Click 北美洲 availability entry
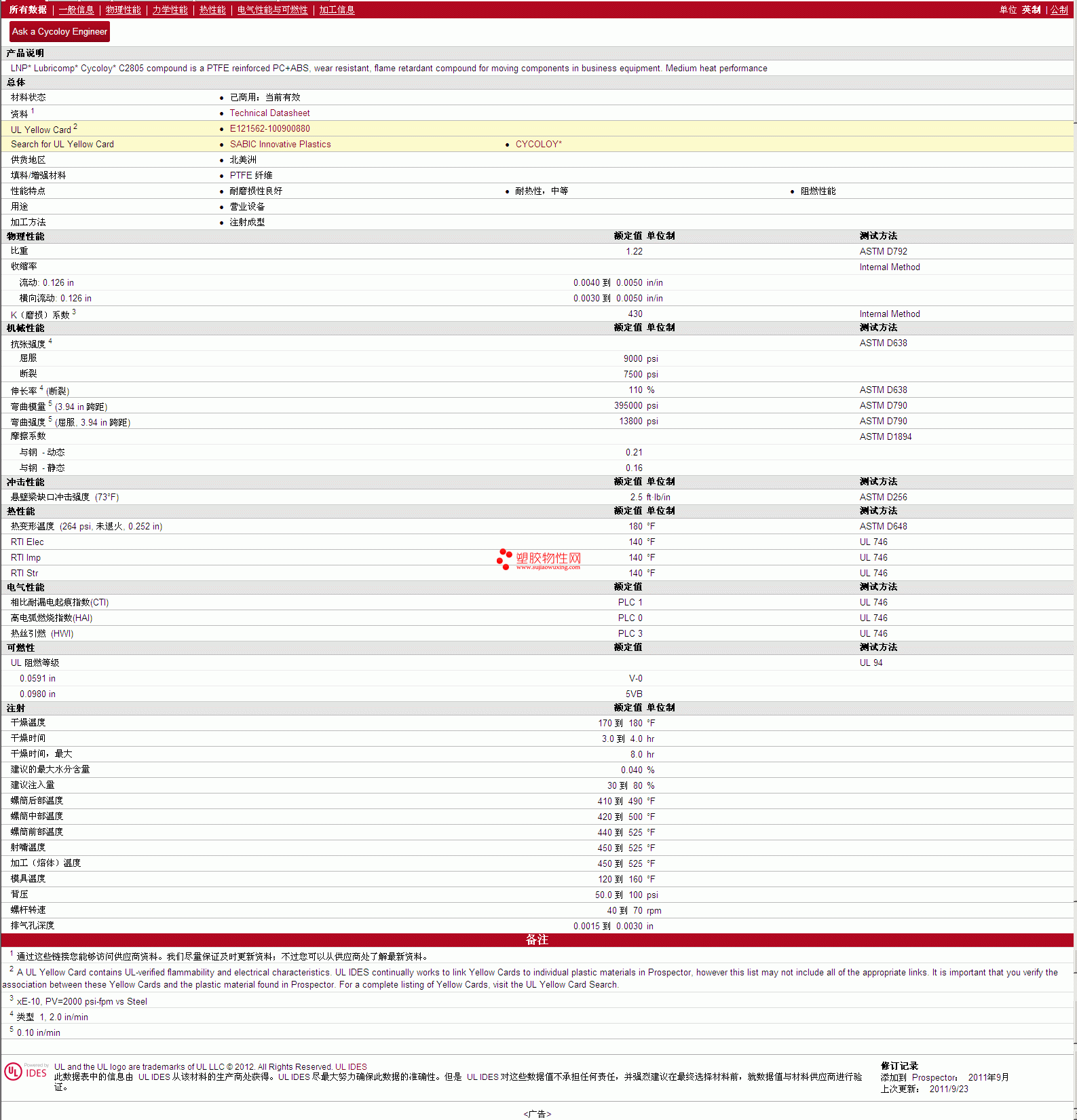The image size is (1077, 1120). (x=243, y=160)
